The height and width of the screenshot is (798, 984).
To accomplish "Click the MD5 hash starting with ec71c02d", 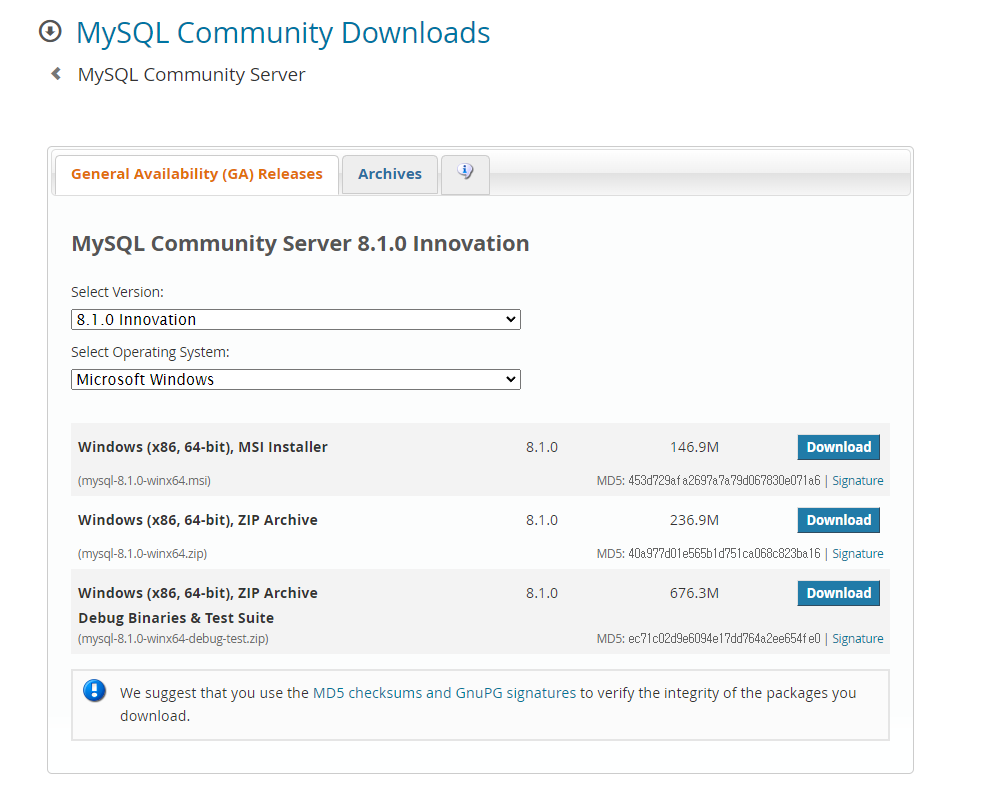I will pos(724,639).
